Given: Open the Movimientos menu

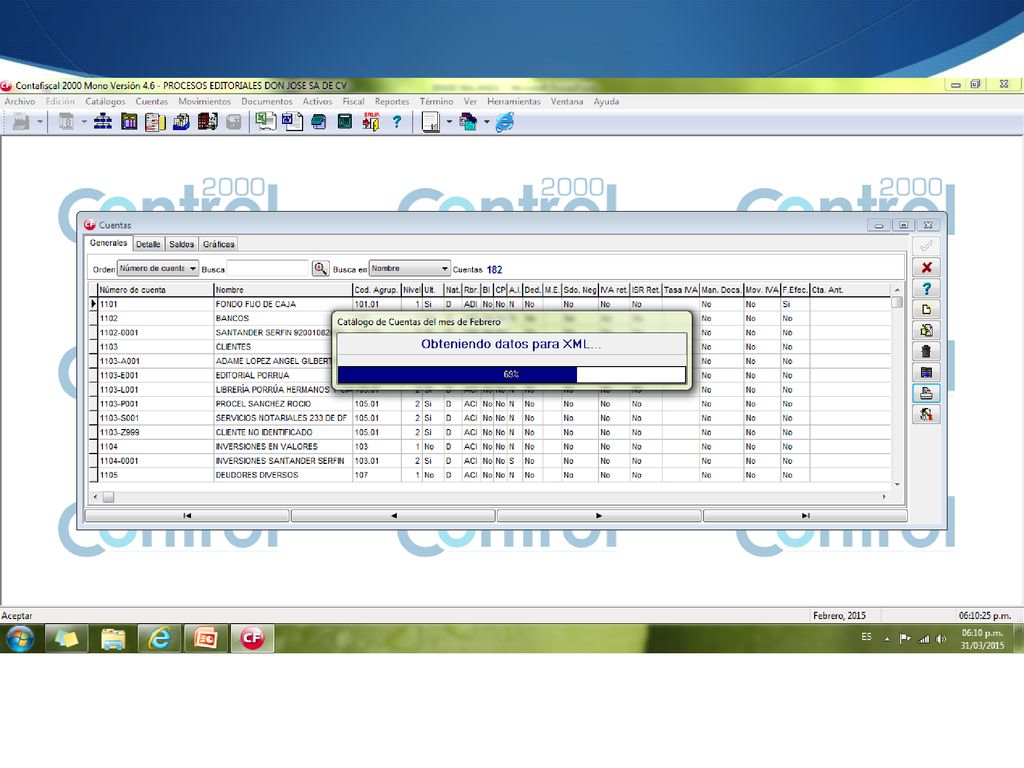Looking at the screenshot, I should (x=204, y=101).
